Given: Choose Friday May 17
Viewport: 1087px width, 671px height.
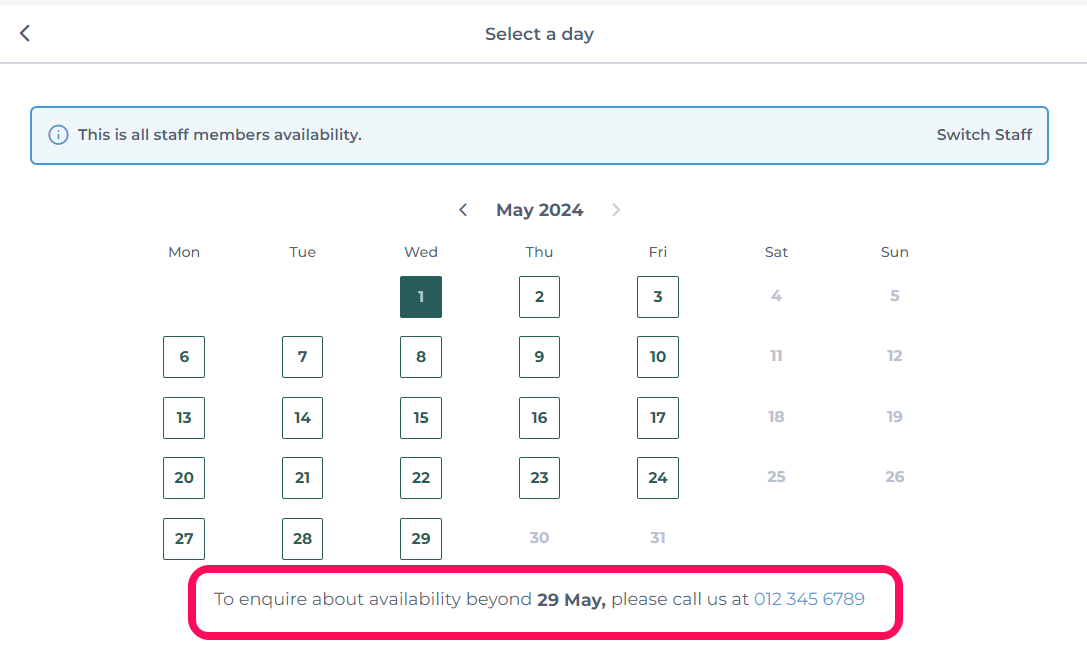Looking at the screenshot, I should point(658,418).
